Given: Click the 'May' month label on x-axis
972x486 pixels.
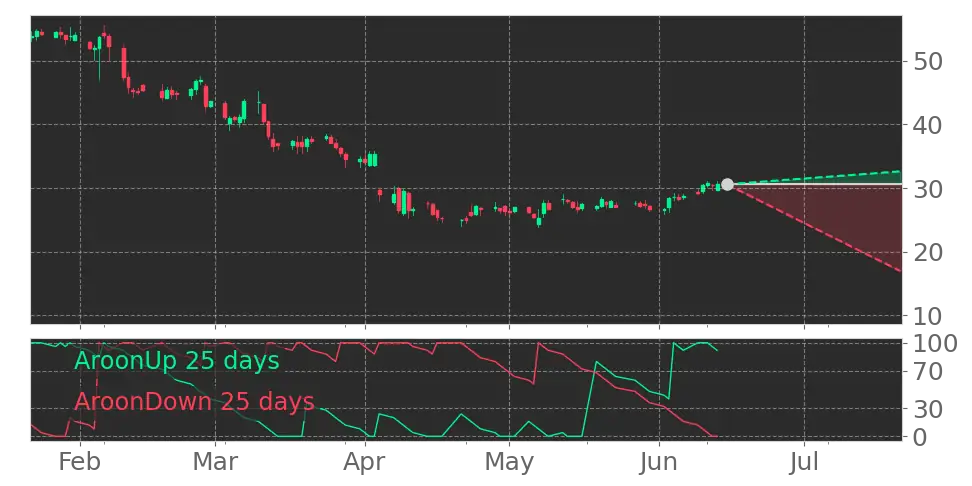Looking at the screenshot, I should pyautogui.click(x=509, y=462).
